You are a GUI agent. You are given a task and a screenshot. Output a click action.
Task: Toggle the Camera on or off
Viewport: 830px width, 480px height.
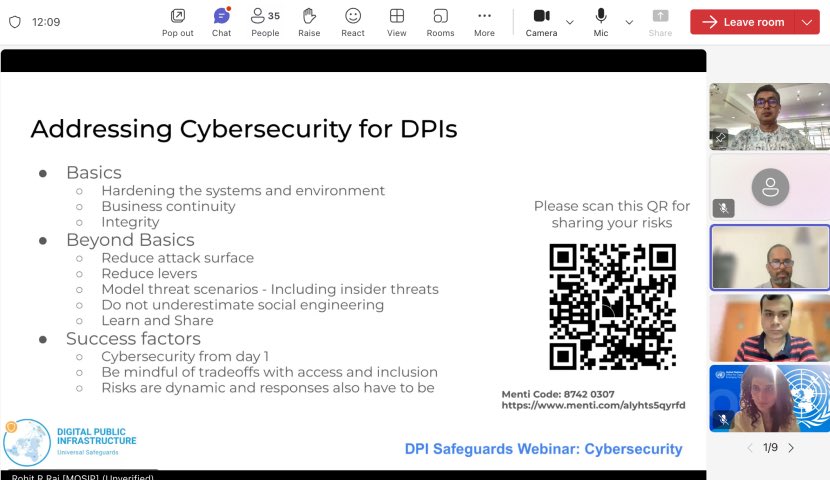[541, 22]
